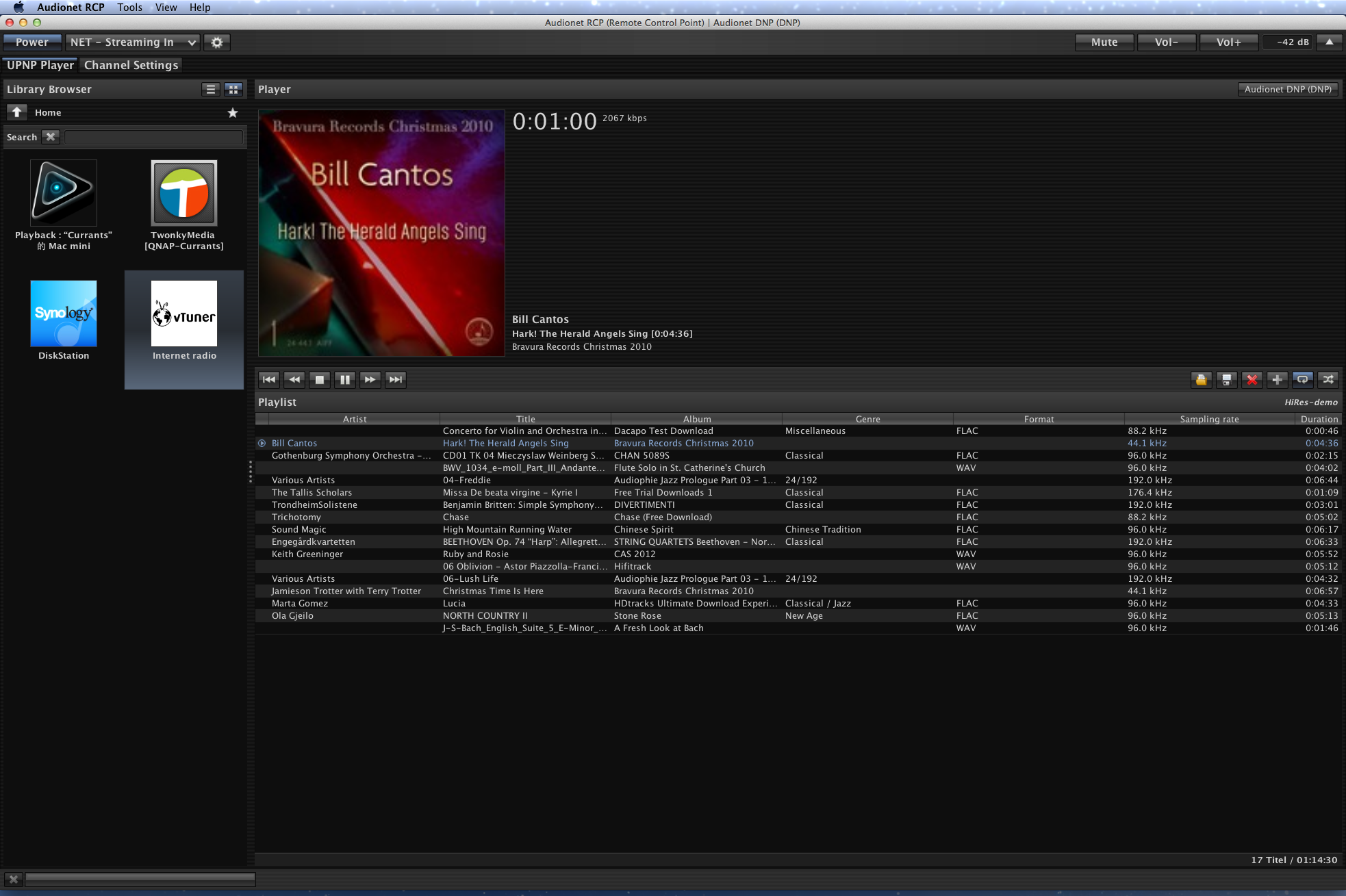Go up one level in library browser

point(17,112)
